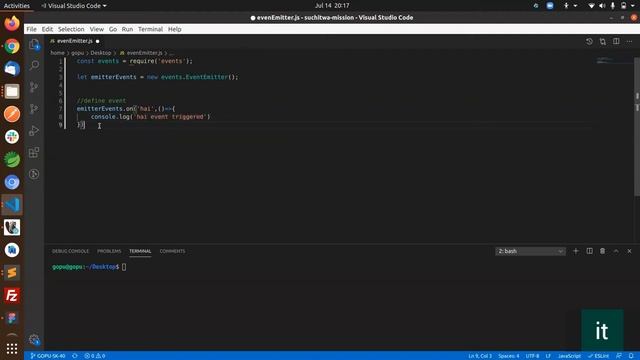
Task: Click the git branch indicator in status bar
Action: point(48,356)
